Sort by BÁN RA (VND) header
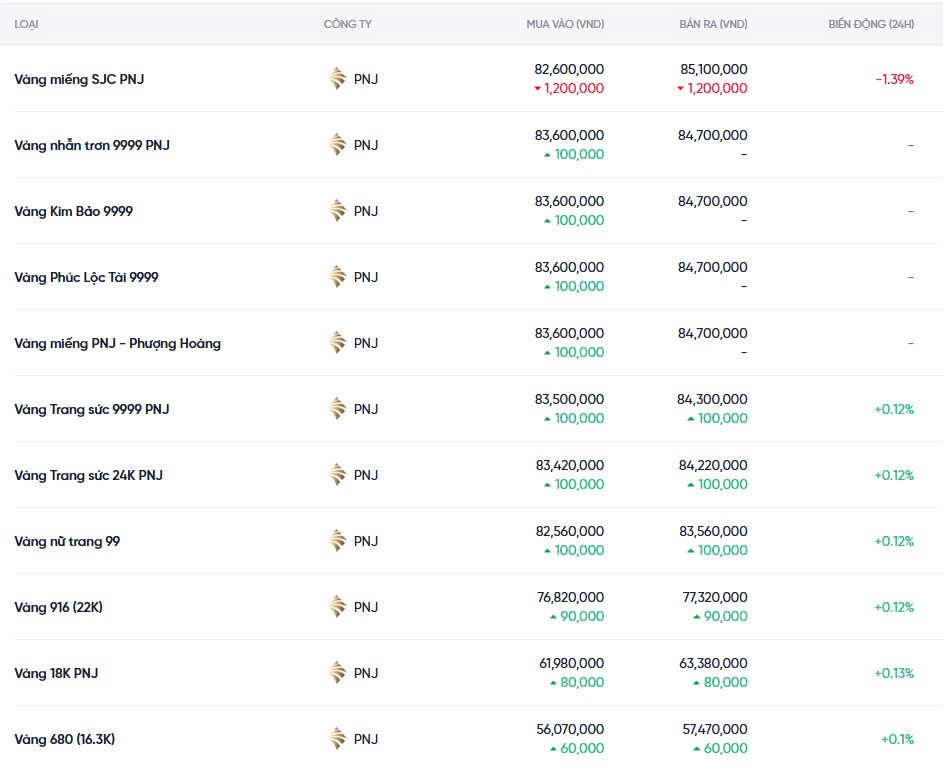Screen dimensions: 943x767 [713, 24]
